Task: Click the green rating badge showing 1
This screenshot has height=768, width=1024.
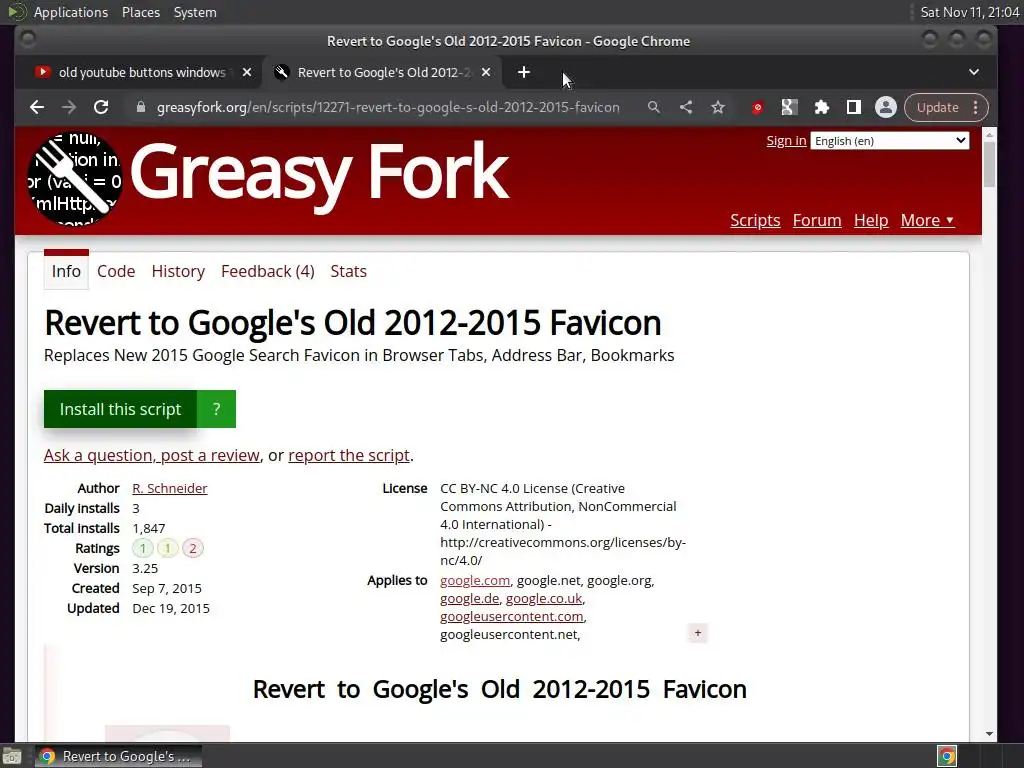Action: coord(142,548)
